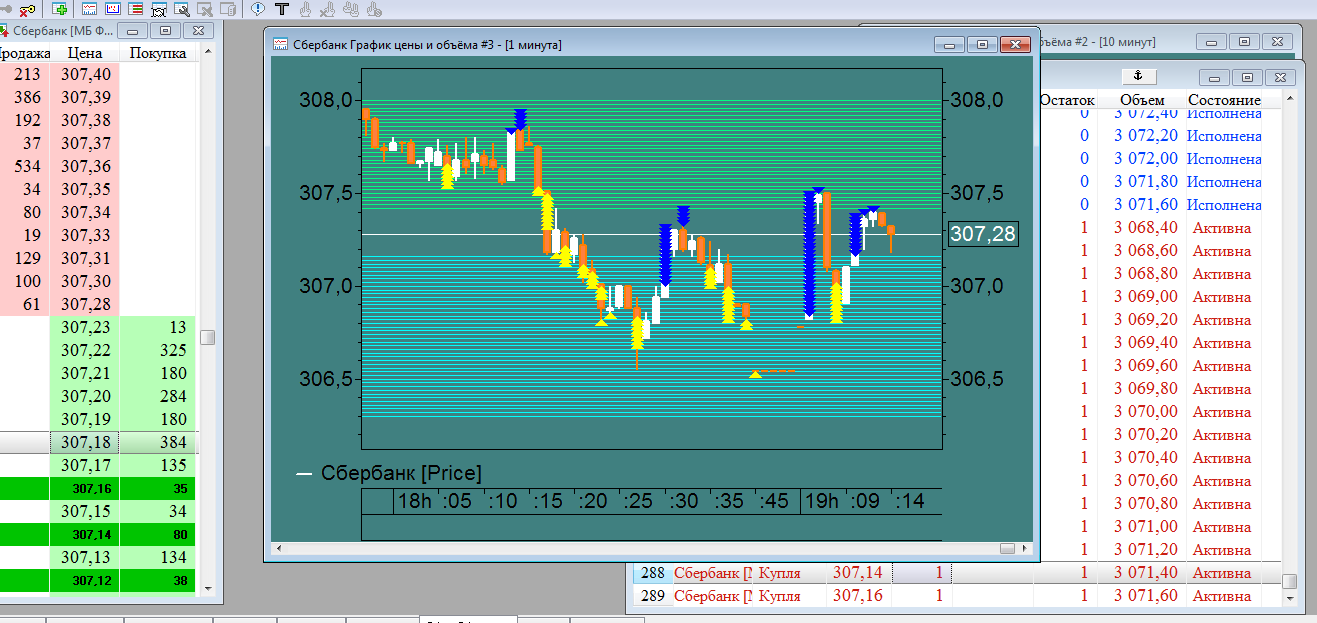Click the last greyed hand icon in toolbar

(374, 9)
